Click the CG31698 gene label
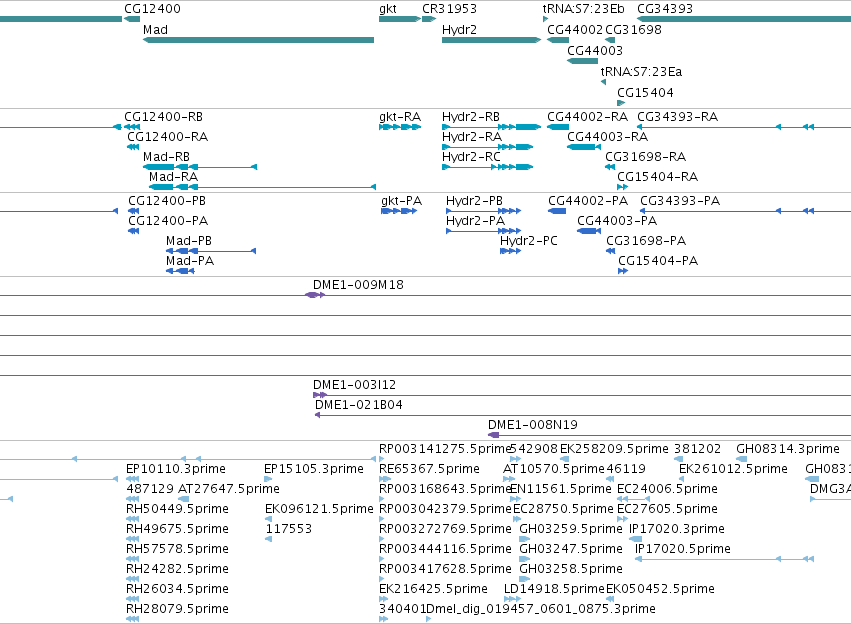 (633, 30)
